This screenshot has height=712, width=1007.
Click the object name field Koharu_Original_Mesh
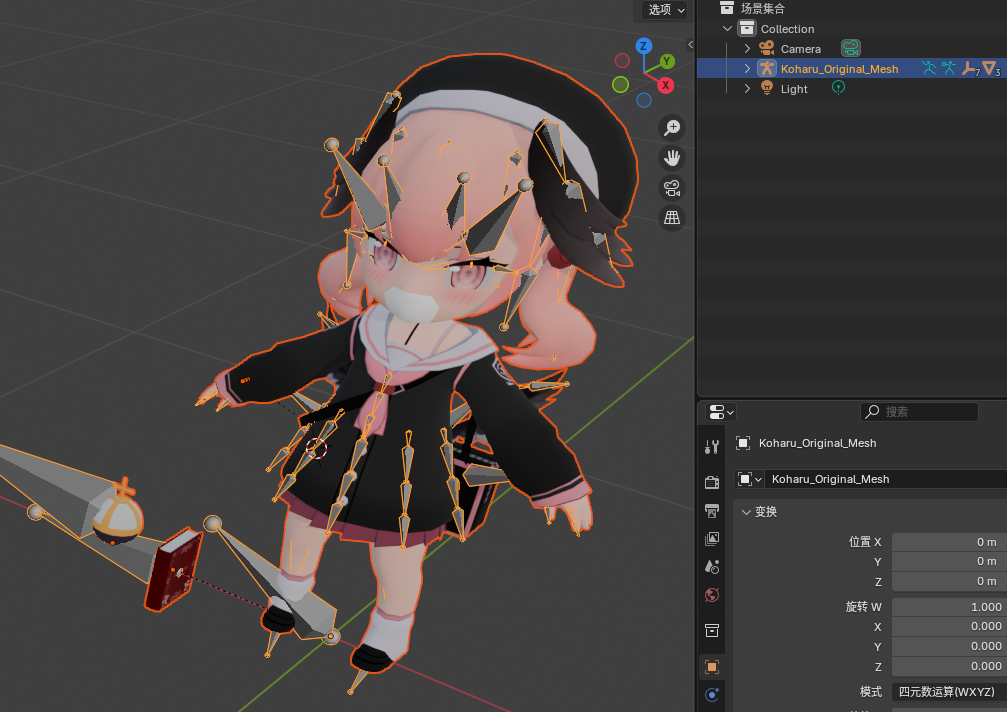click(x=886, y=479)
